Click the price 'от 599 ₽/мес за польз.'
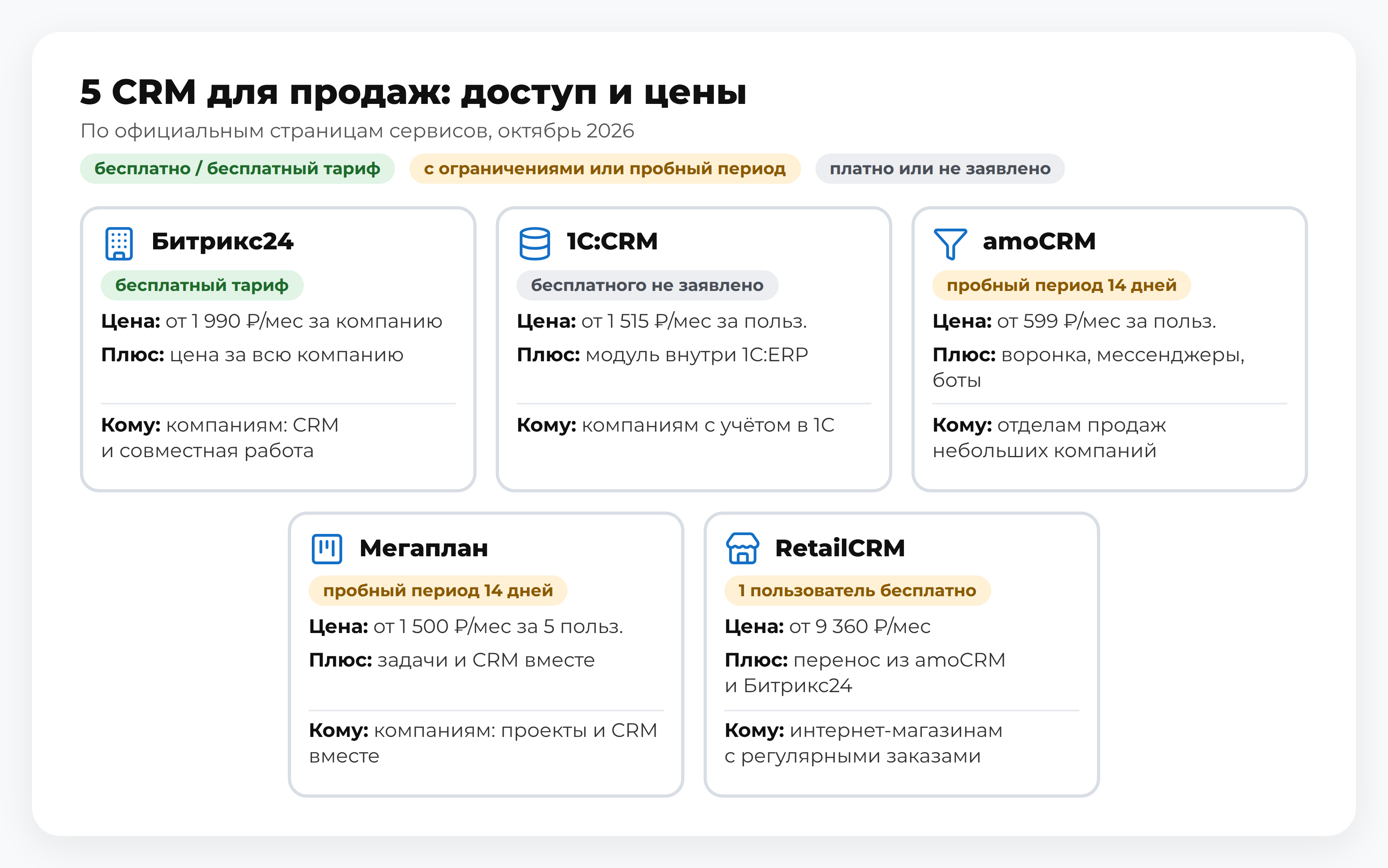 pos(1106,321)
